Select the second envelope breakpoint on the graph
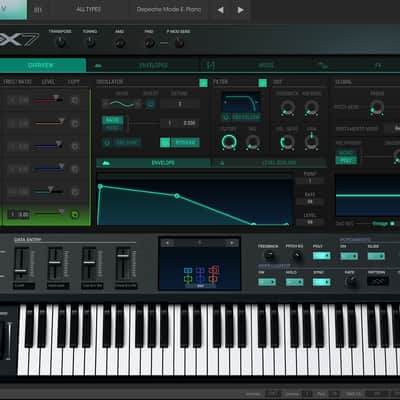 177,196
